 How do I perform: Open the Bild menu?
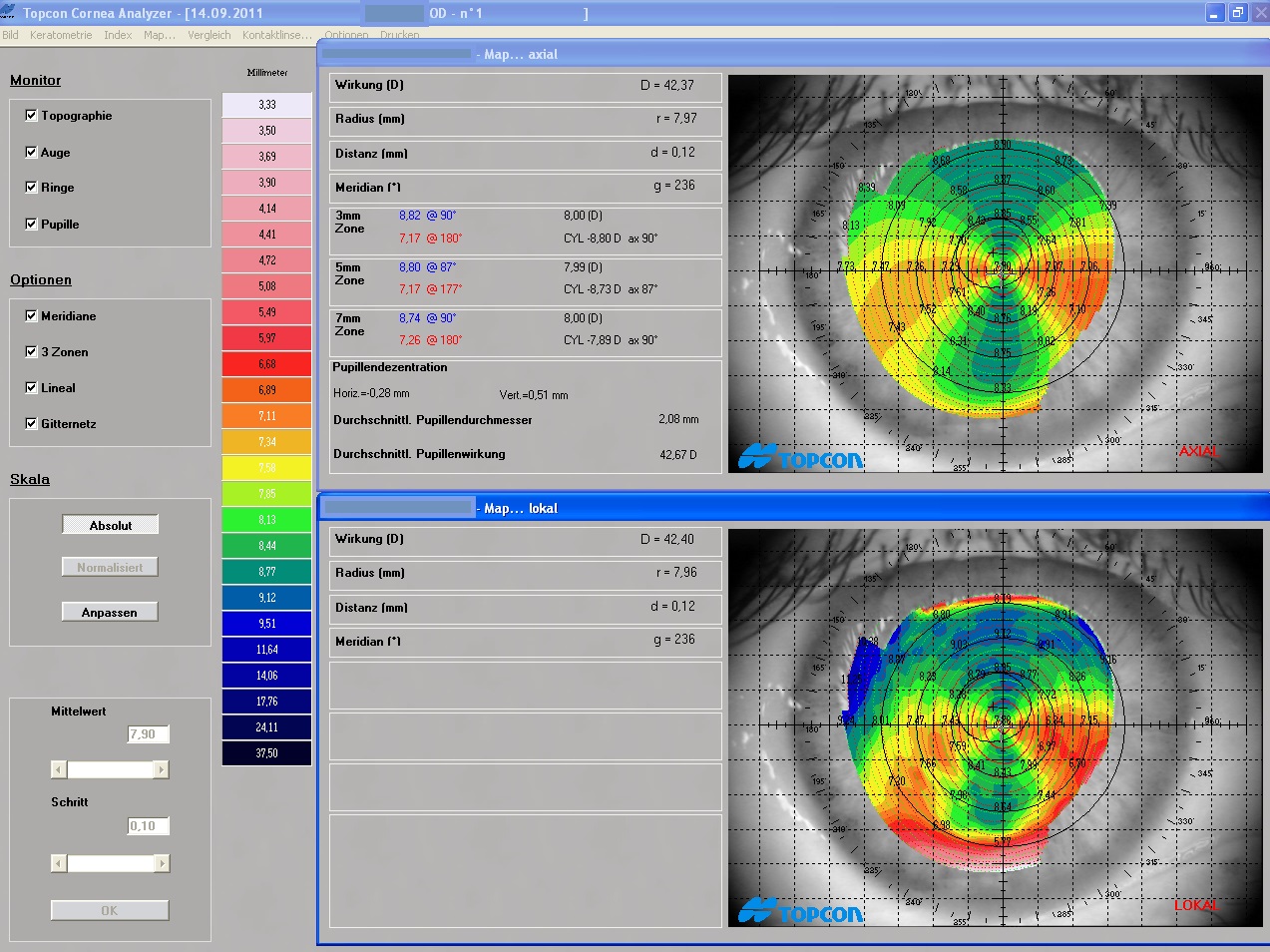[10, 35]
